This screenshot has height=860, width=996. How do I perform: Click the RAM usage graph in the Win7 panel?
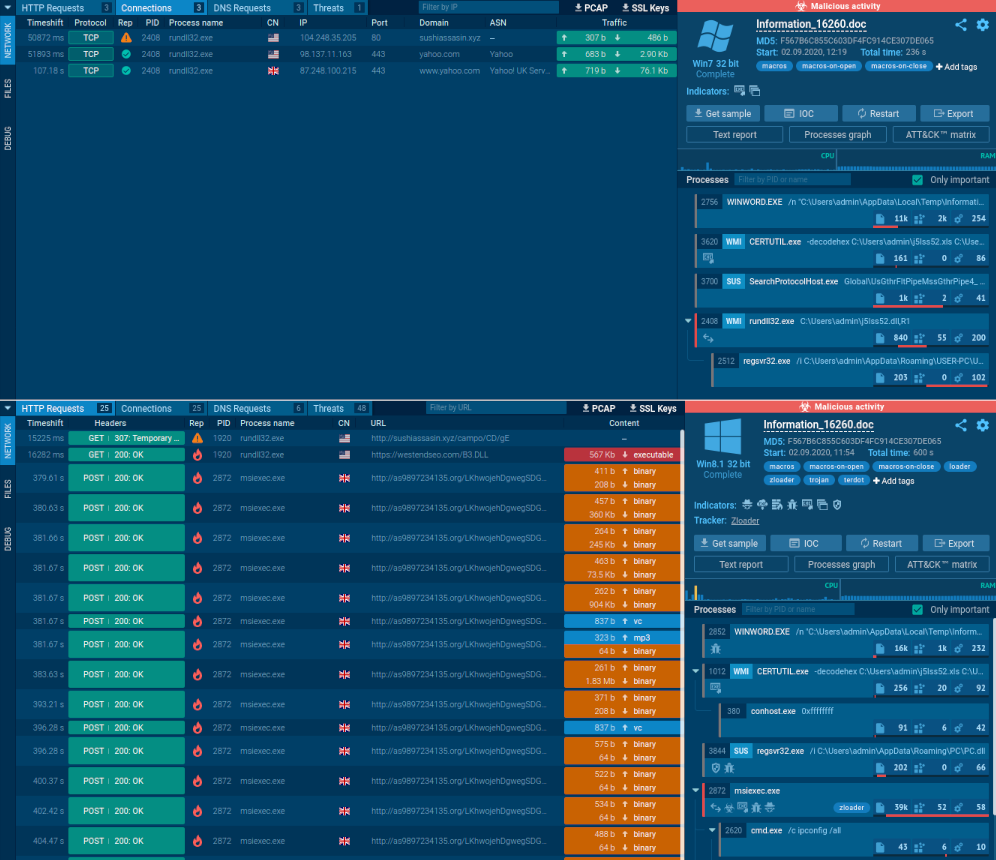[917, 160]
